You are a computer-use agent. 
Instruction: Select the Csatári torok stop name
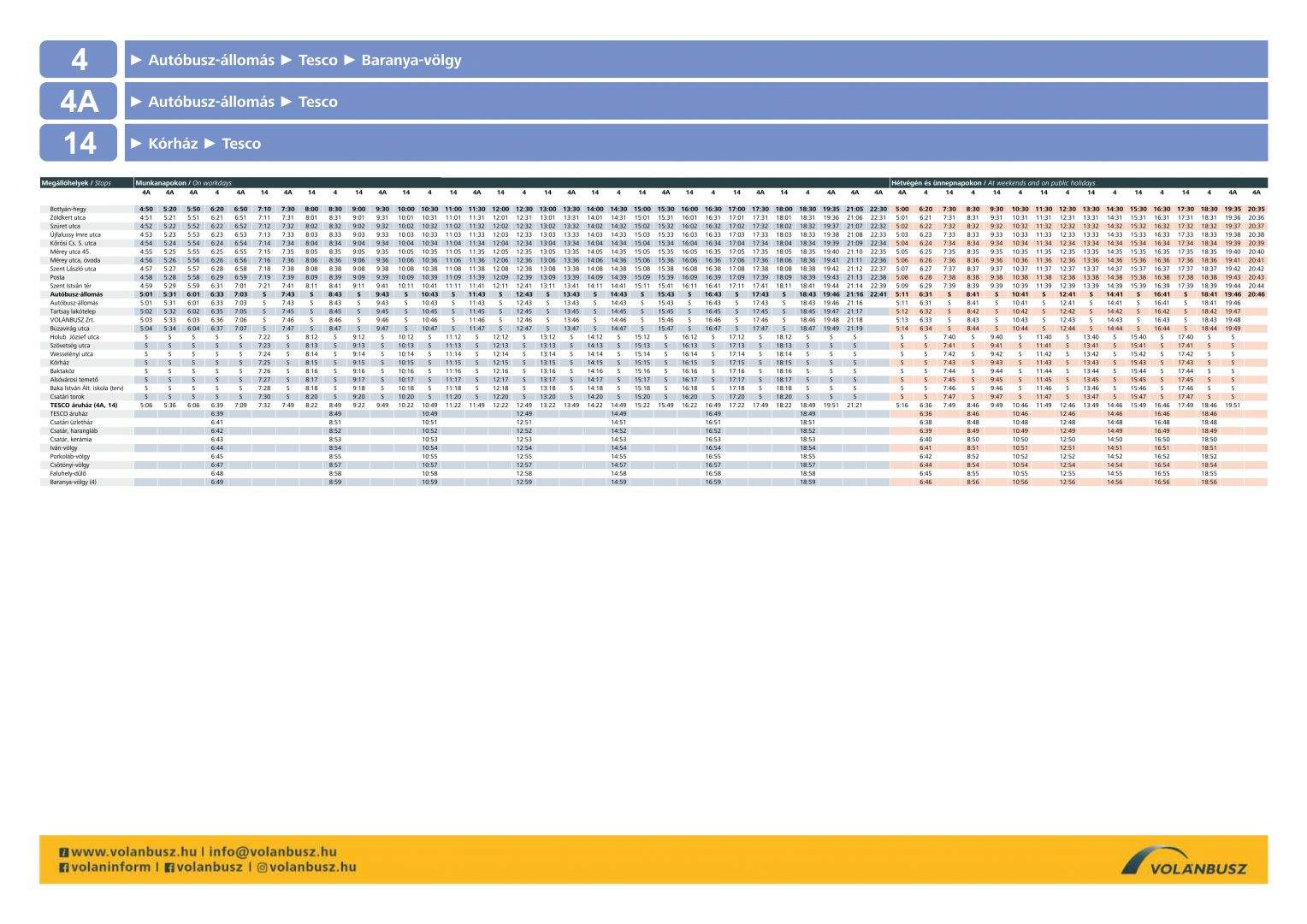pos(68,397)
